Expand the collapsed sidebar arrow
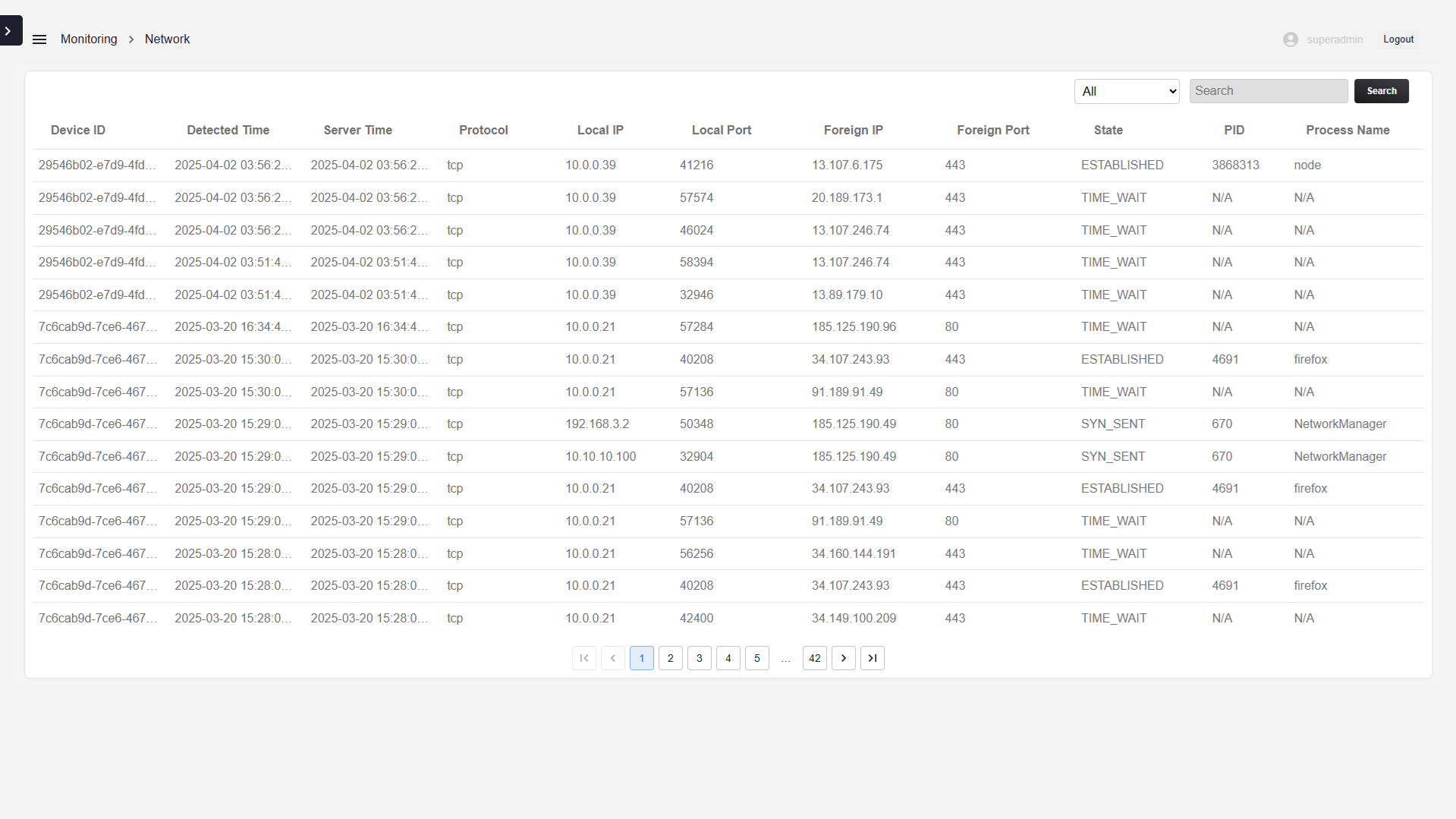This screenshot has height=819, width=1456. pyautogui.click(x=9, y=31)
